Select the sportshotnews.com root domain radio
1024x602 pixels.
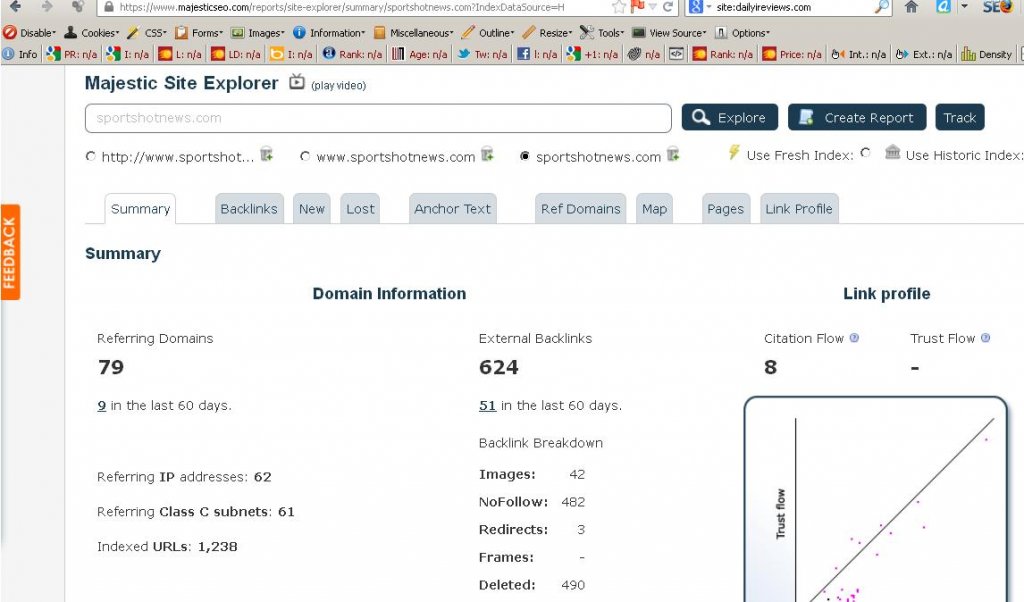[x=524, y=156]
